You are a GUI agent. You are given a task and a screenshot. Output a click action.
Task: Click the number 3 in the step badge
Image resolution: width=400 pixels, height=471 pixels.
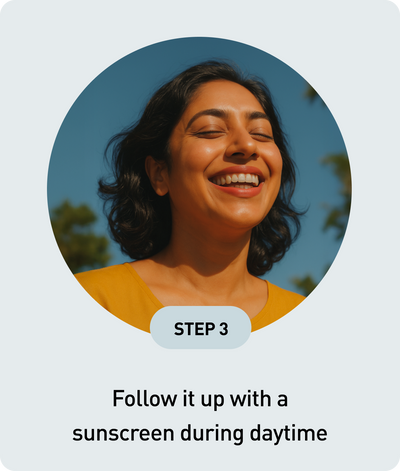(224, 329)
